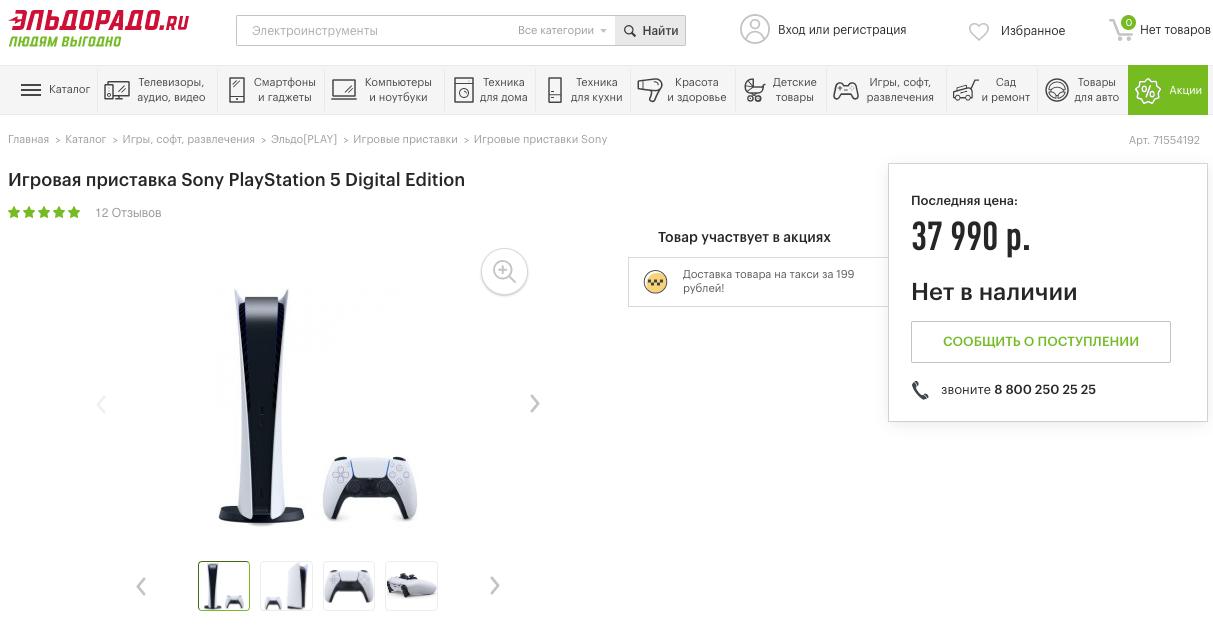Select the DualSense controller front thumbnail
This screenshot has height=641, width=1213.
349,586
